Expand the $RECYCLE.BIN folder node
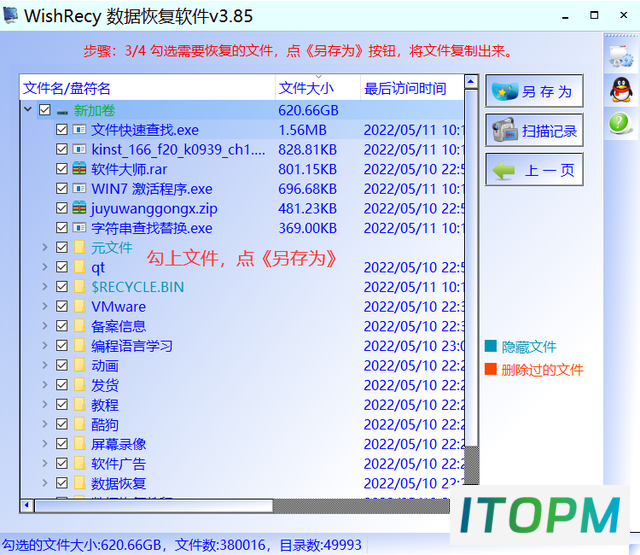The image size is (640, 555). point(45,286)
